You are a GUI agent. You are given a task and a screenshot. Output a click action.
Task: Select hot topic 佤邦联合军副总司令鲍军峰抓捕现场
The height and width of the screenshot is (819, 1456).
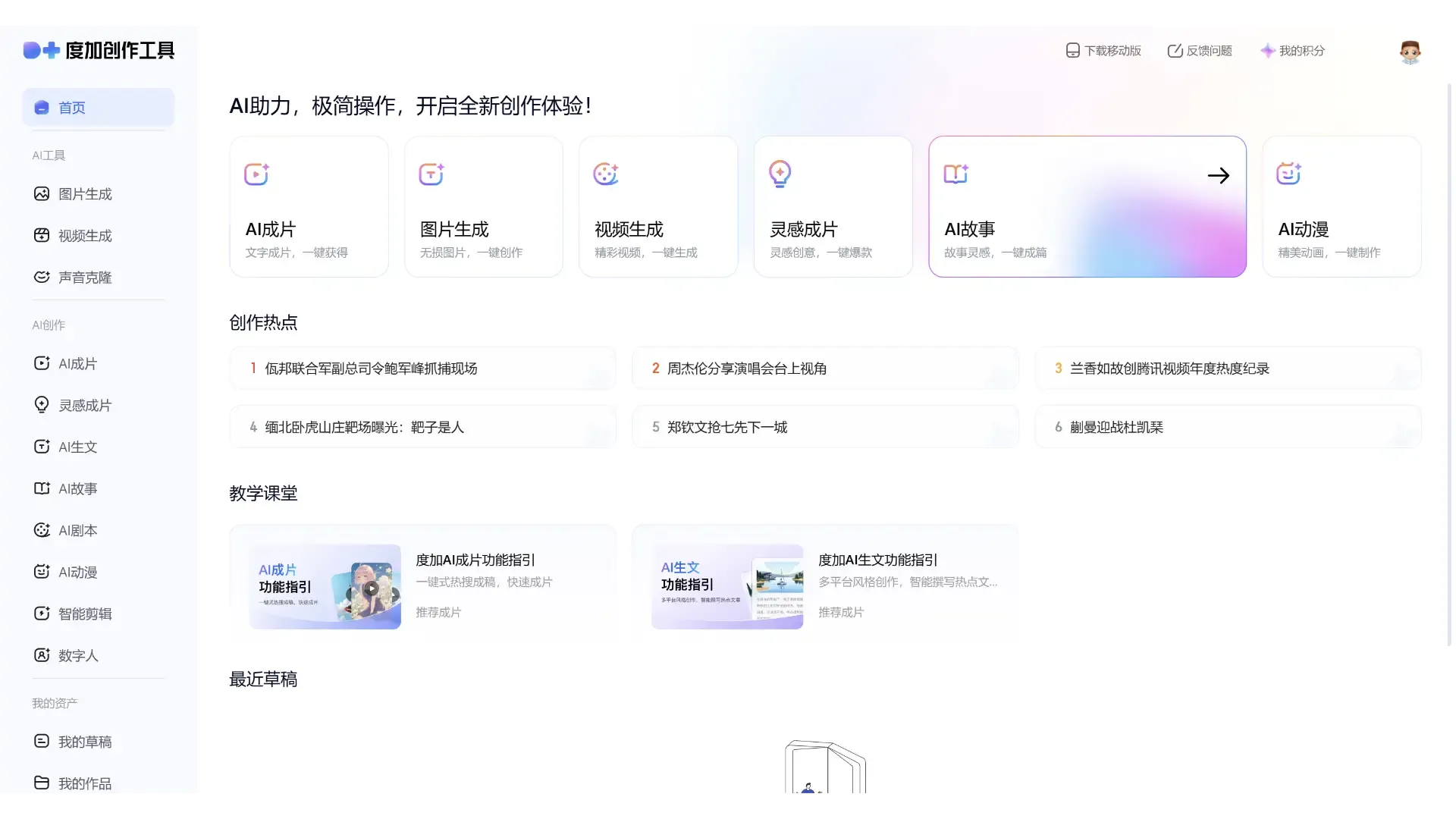point(423,369)
